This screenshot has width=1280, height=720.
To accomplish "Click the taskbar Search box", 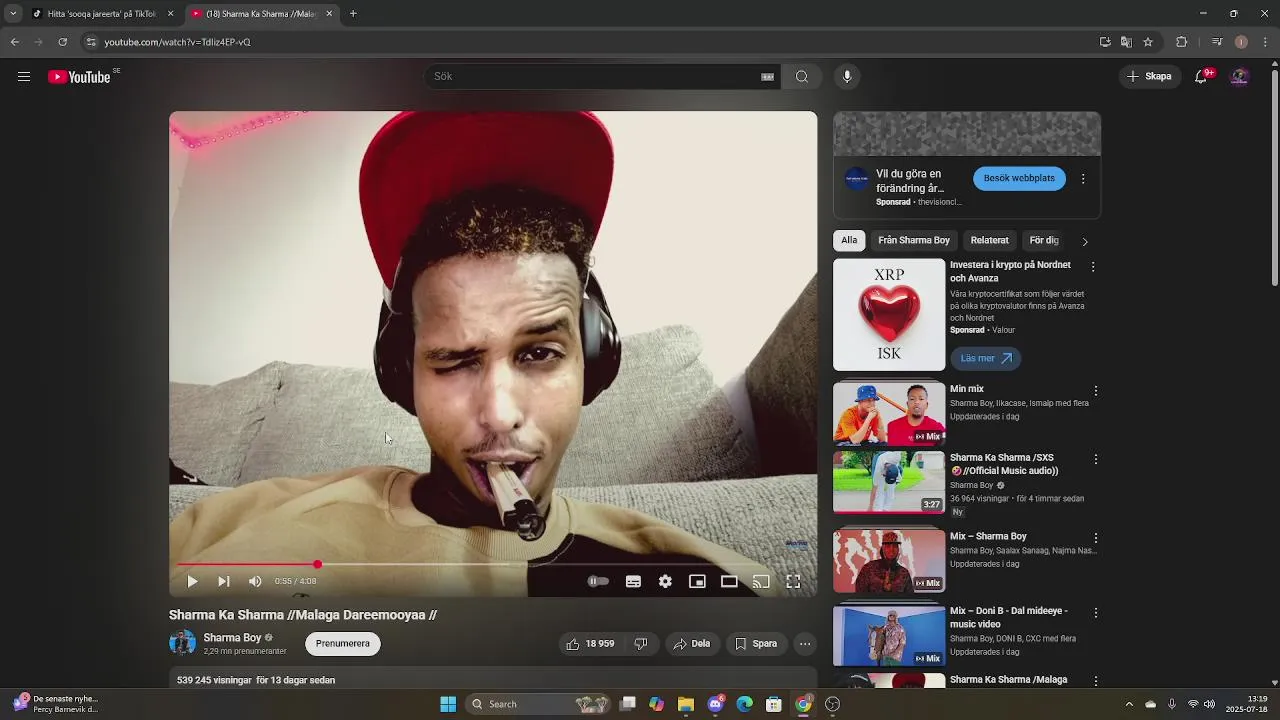I will point(540,704).
